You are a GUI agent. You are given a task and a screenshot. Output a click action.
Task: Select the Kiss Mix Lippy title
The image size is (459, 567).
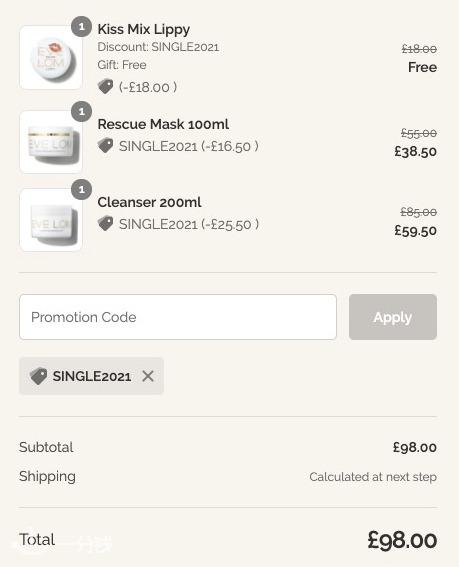click(x=144, y=29)
